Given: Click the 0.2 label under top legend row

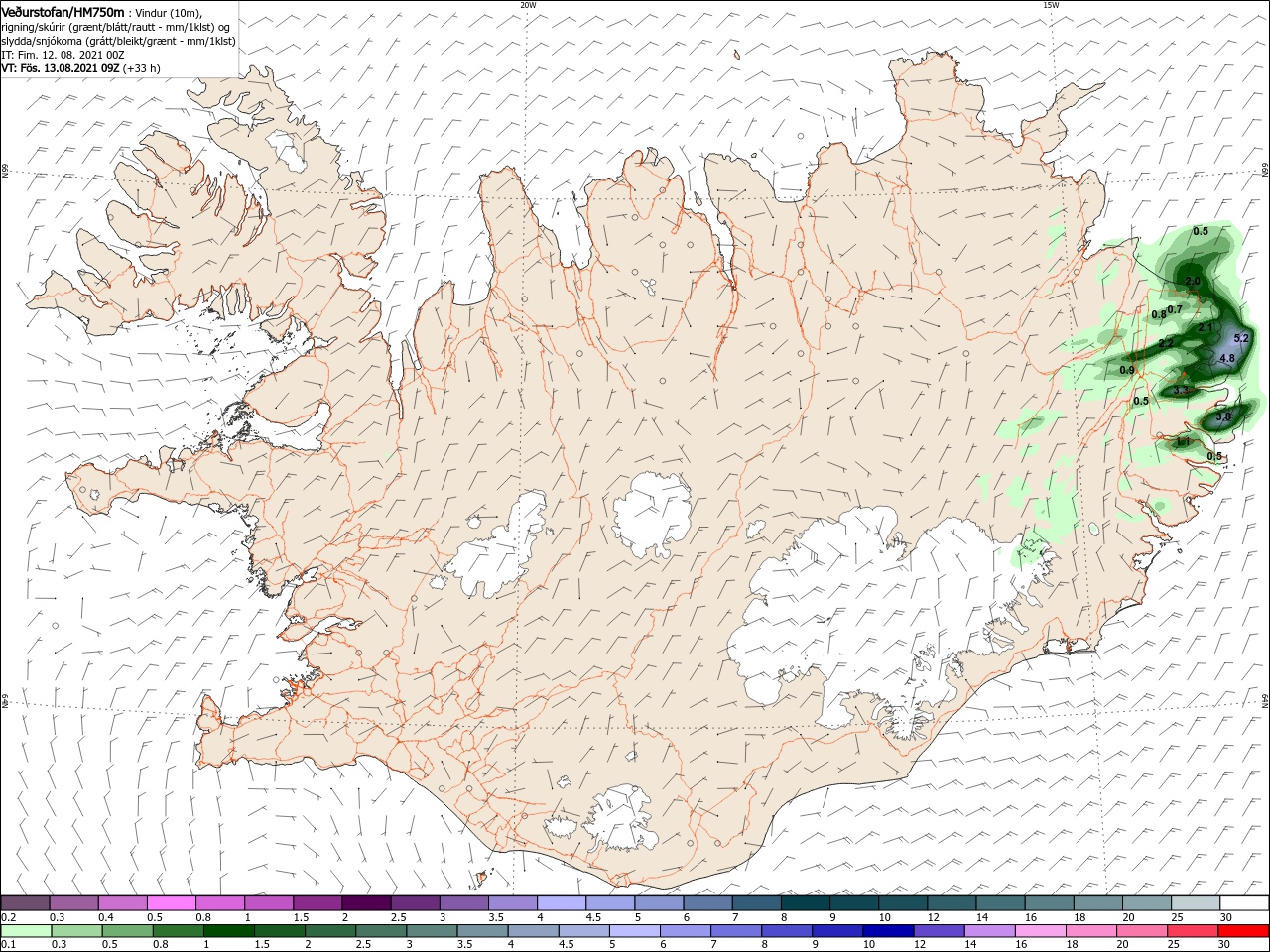Looking at the screenshot, I should tap(8, 917).
